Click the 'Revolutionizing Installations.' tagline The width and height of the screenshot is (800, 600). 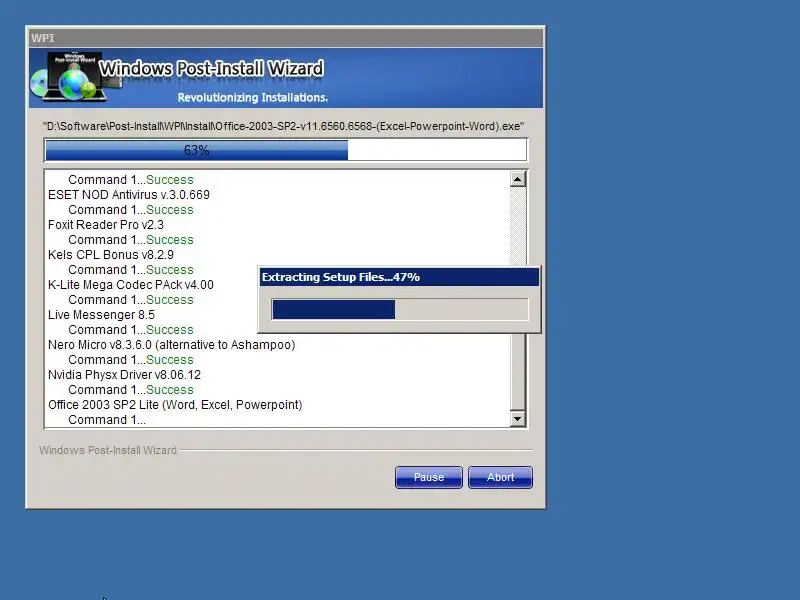(253, 97)
